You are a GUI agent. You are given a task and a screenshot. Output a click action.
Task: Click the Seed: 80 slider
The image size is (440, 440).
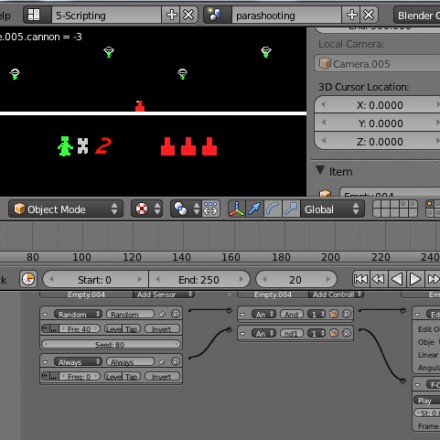110,345
